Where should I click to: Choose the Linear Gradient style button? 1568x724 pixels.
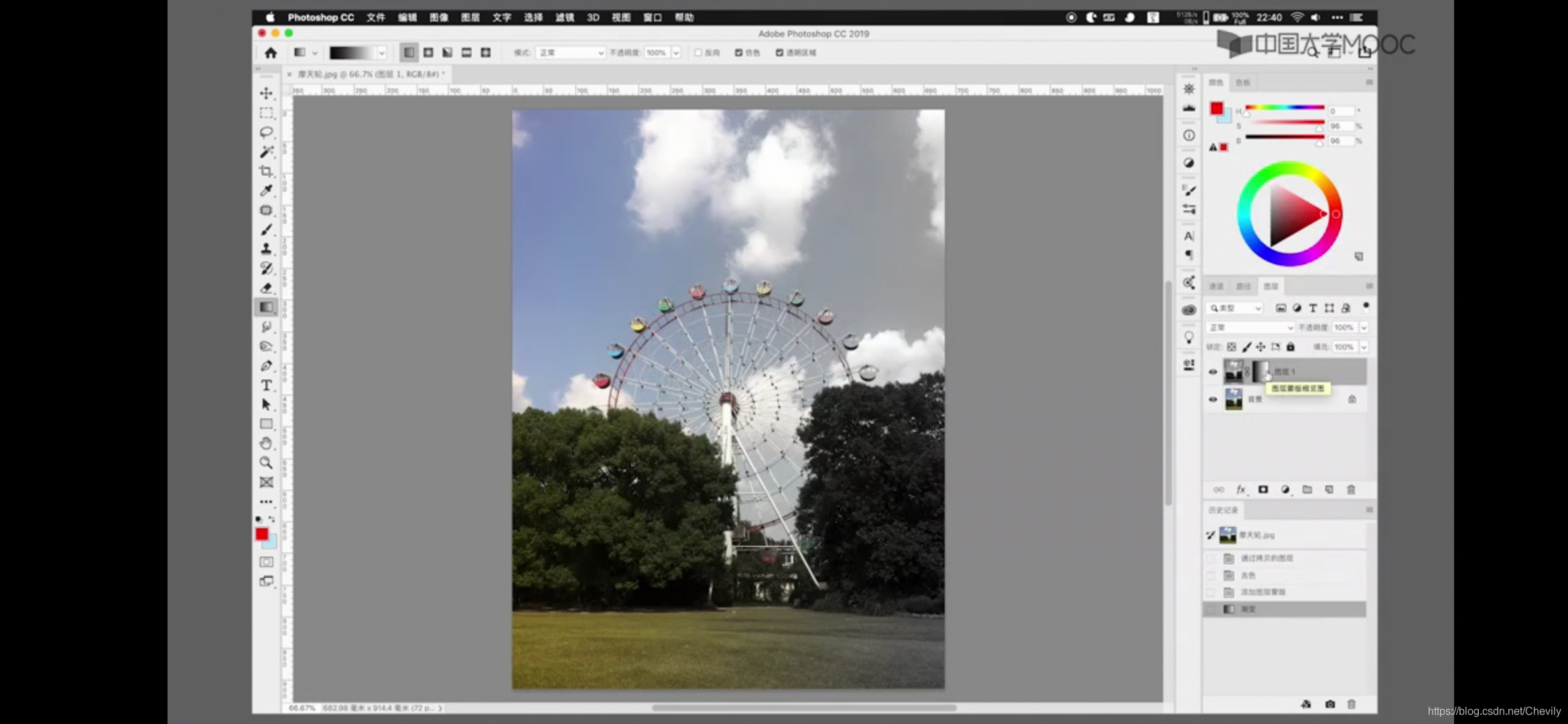(409, 52)
